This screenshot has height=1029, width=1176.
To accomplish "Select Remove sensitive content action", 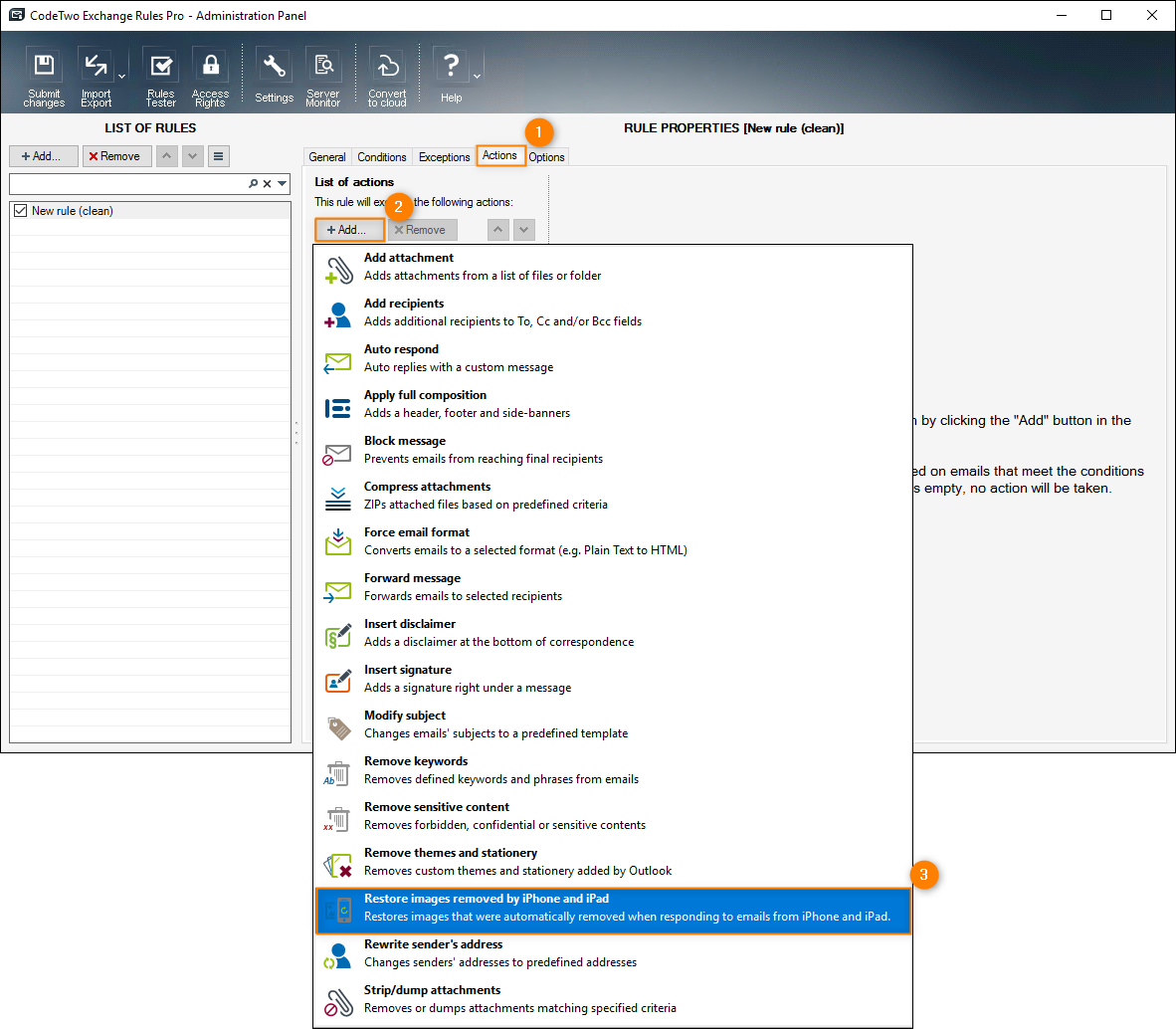I will [613, 816].
